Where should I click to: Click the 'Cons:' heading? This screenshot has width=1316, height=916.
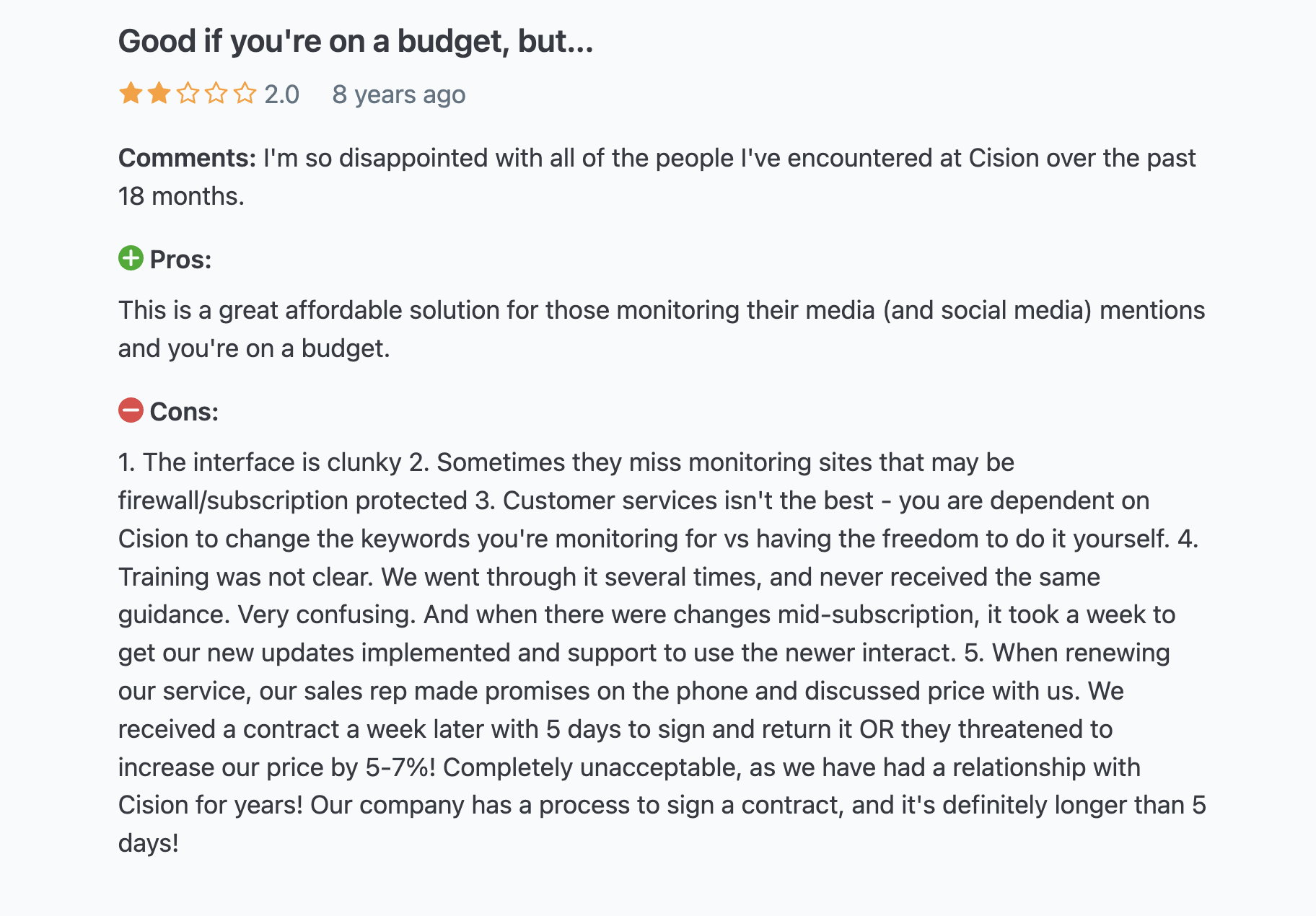[184, 412]
